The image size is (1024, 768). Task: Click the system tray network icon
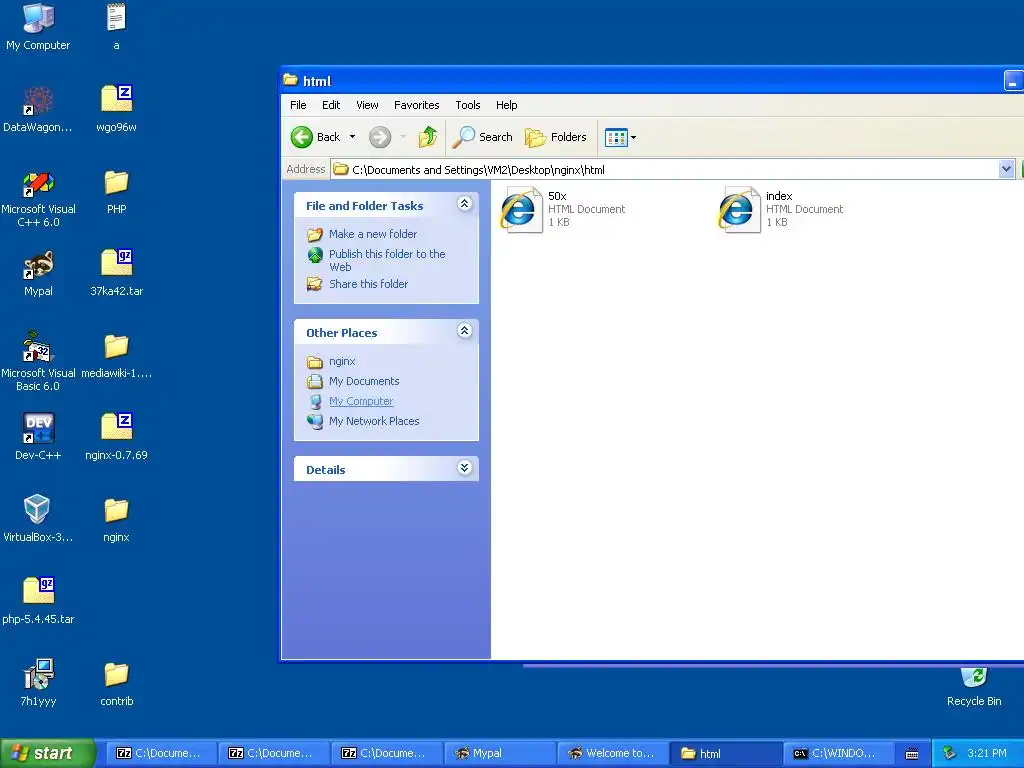coord(949,753)
